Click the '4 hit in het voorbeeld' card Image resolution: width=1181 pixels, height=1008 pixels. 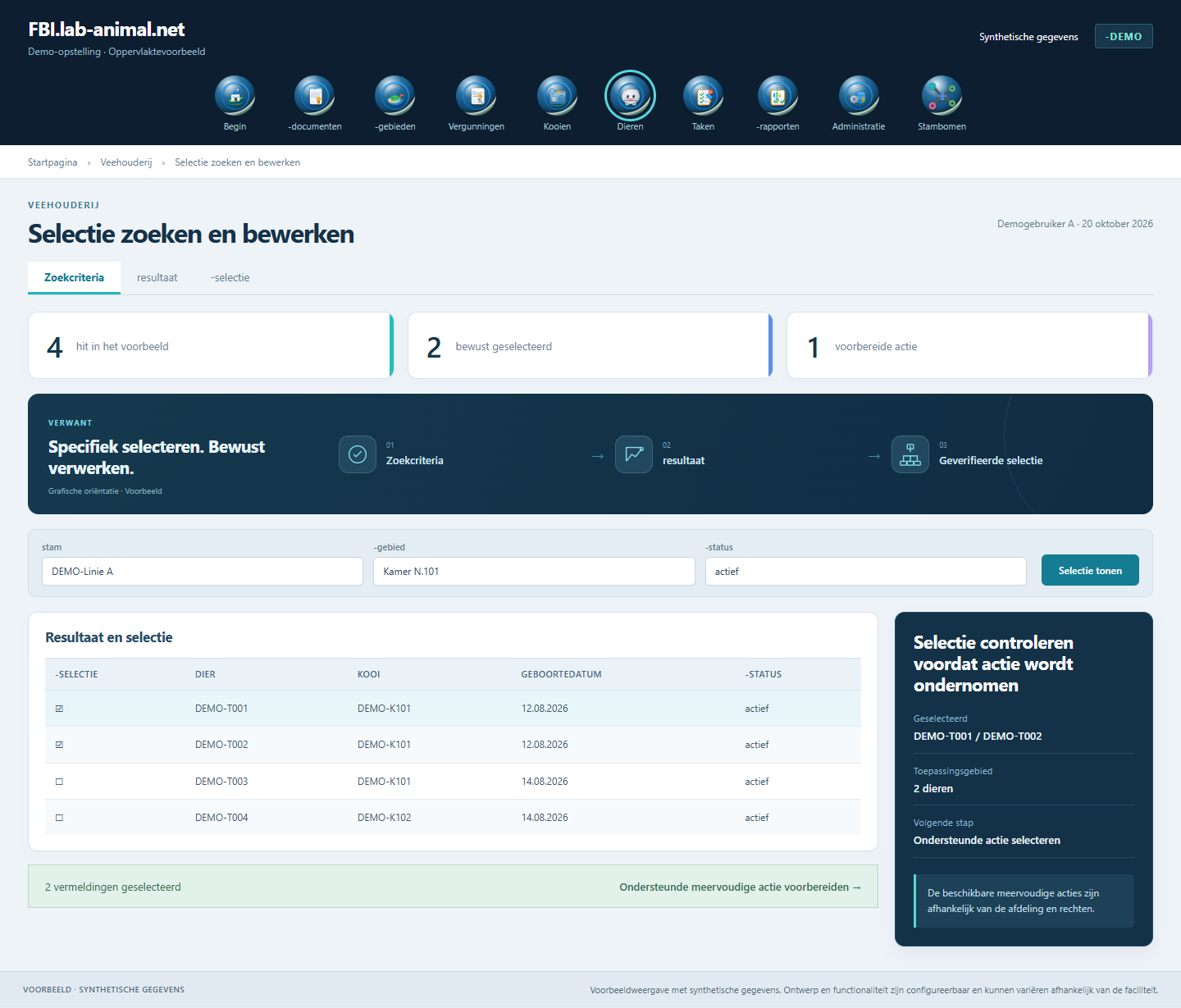click(x=211, y=345)
